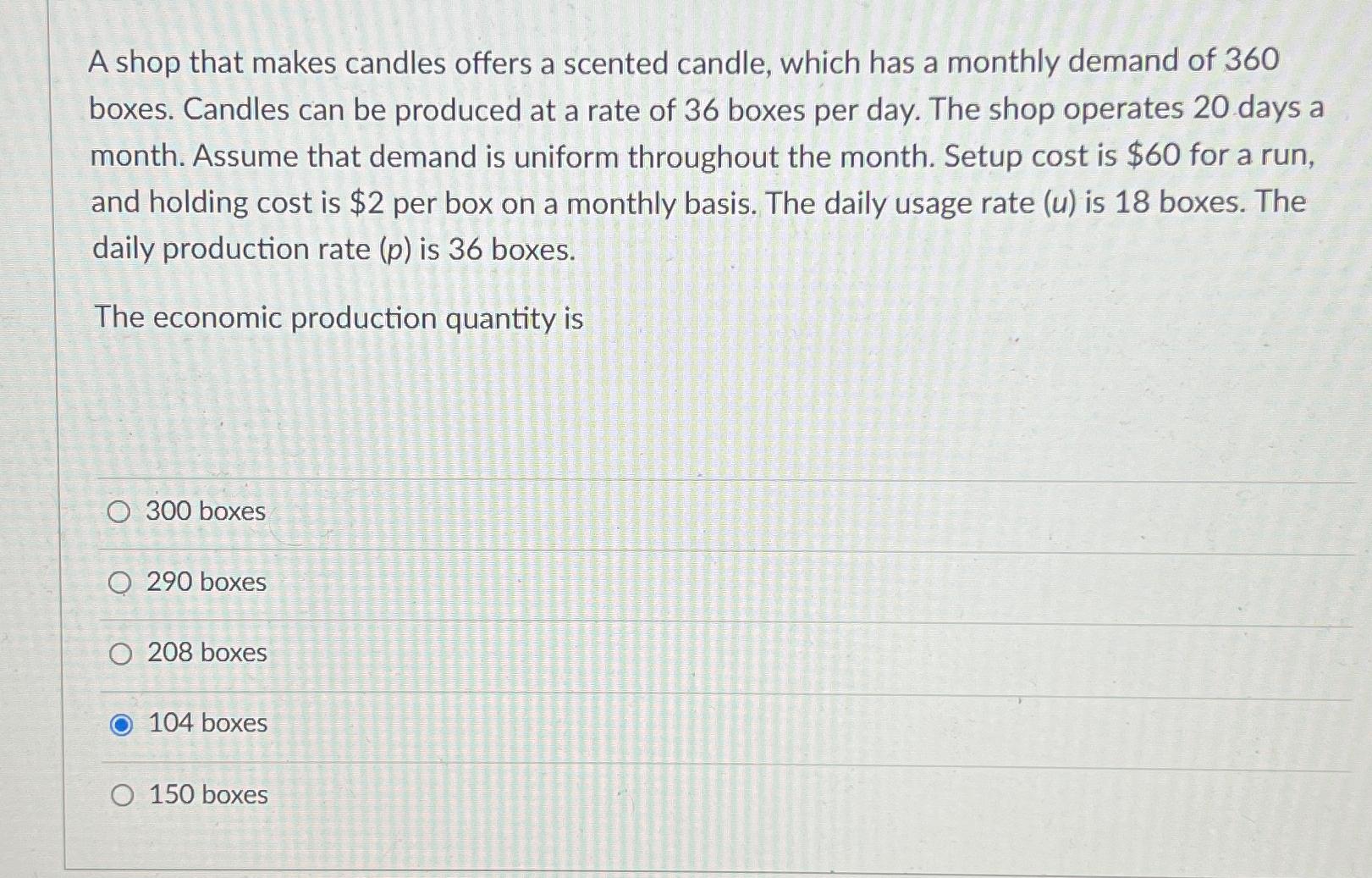The width and height of the screenshot is (1372, 878).
Task: Click the monthly demand number 360
Action: (x=1252, y=60)
